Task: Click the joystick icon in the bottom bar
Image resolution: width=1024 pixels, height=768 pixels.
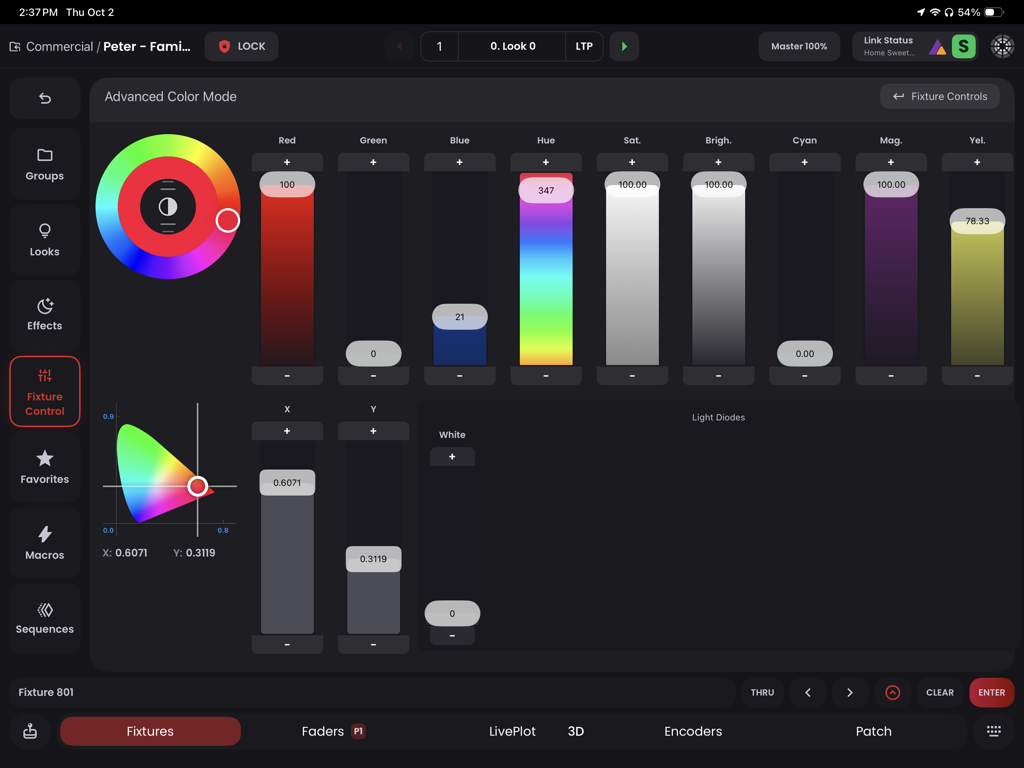Action: click(29, 731)
